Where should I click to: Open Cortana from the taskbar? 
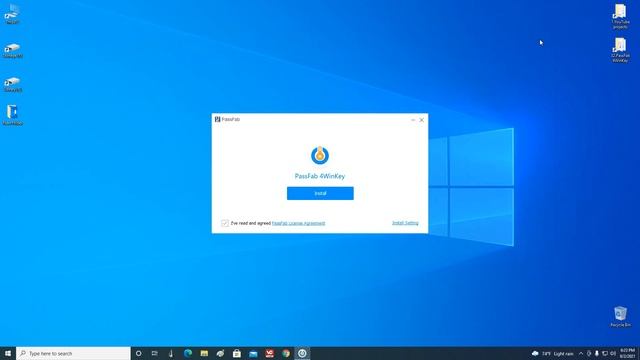138,353
